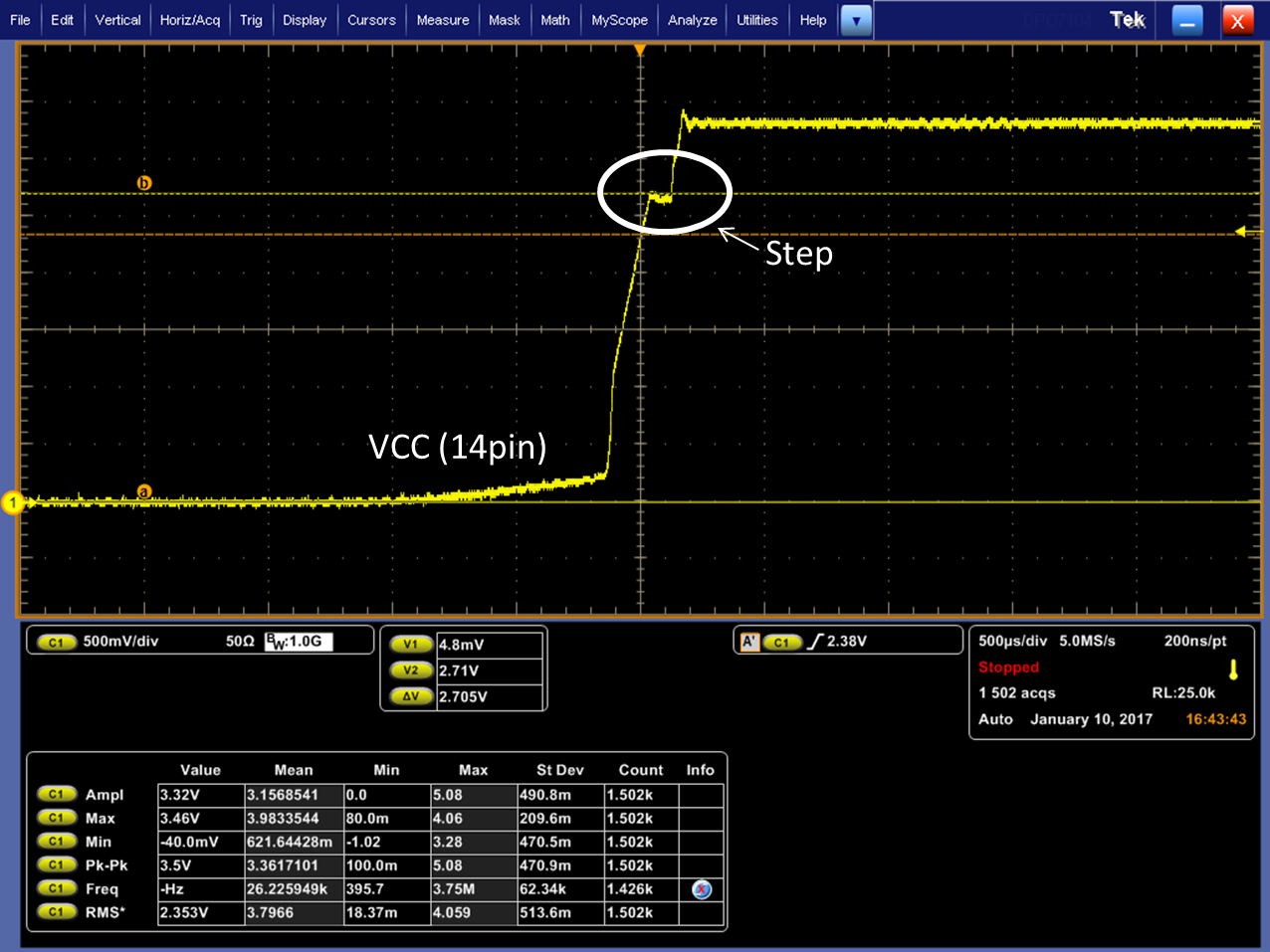Open the Mask menu
Screen dimensions: 1270x952
(x=505, y=20)
